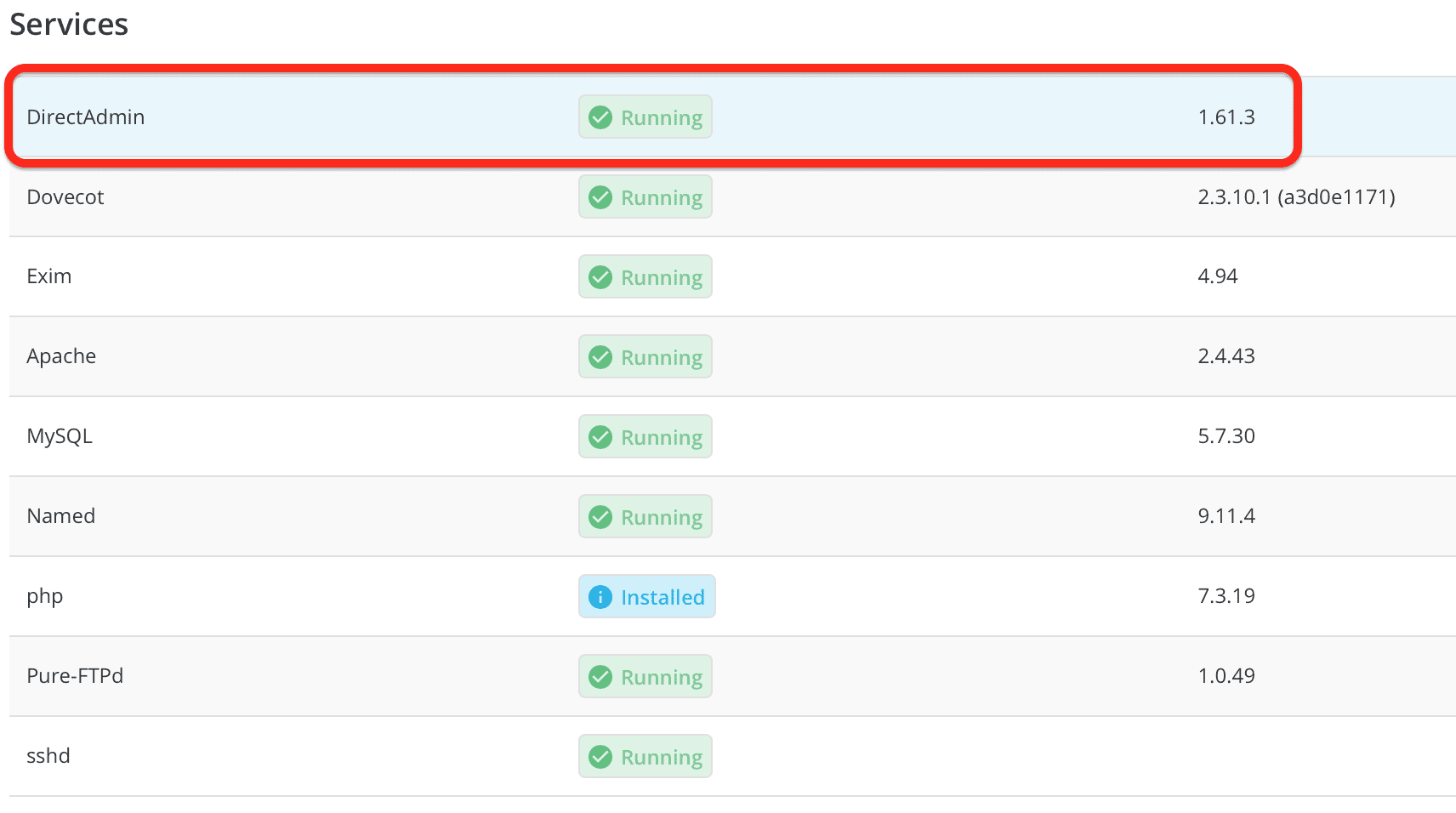1456x813 pixels.
Task: Click the sshd service name
Action: pos(48,756)
